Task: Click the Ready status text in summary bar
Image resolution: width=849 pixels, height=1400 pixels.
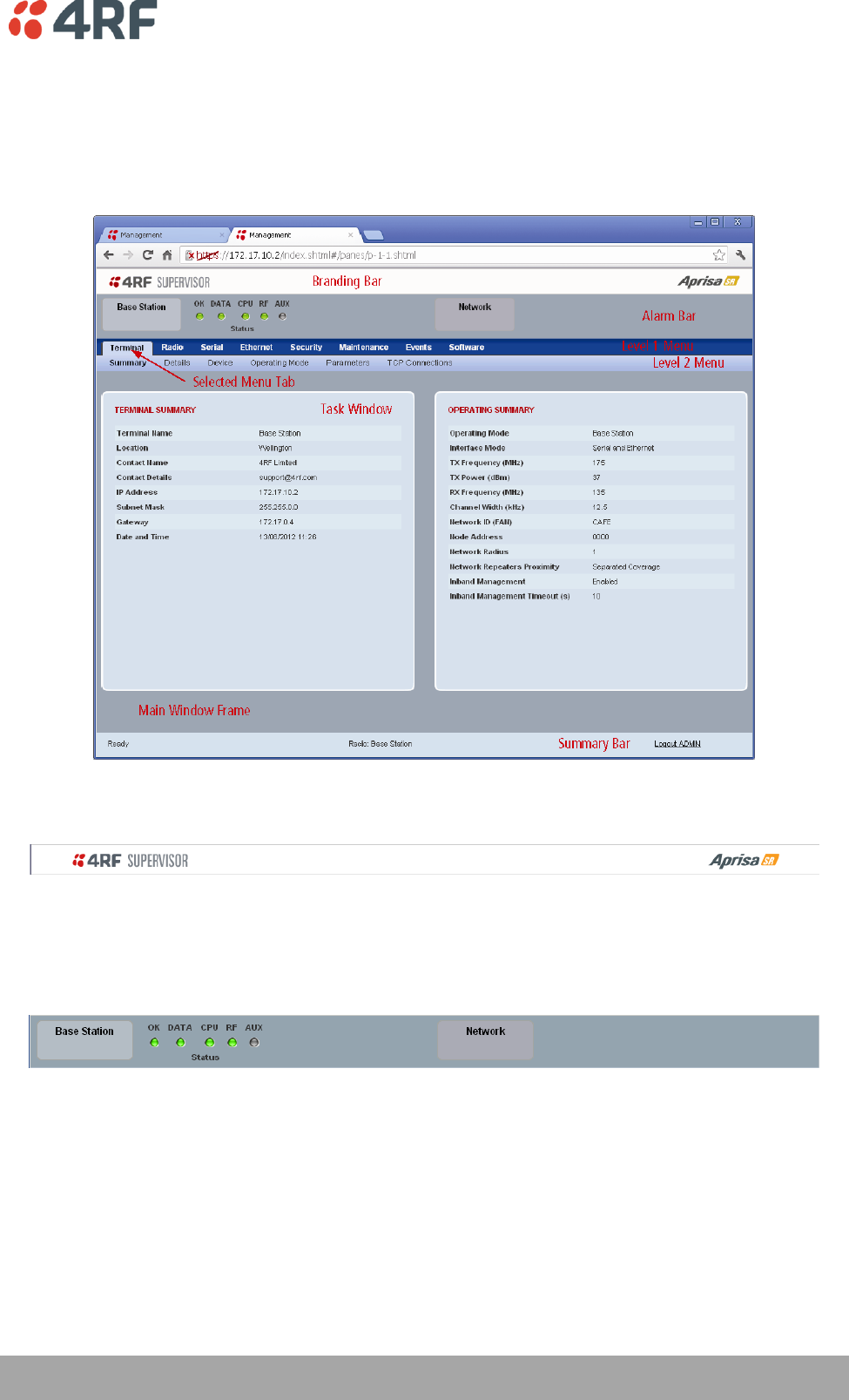Action: pos(118,744)
